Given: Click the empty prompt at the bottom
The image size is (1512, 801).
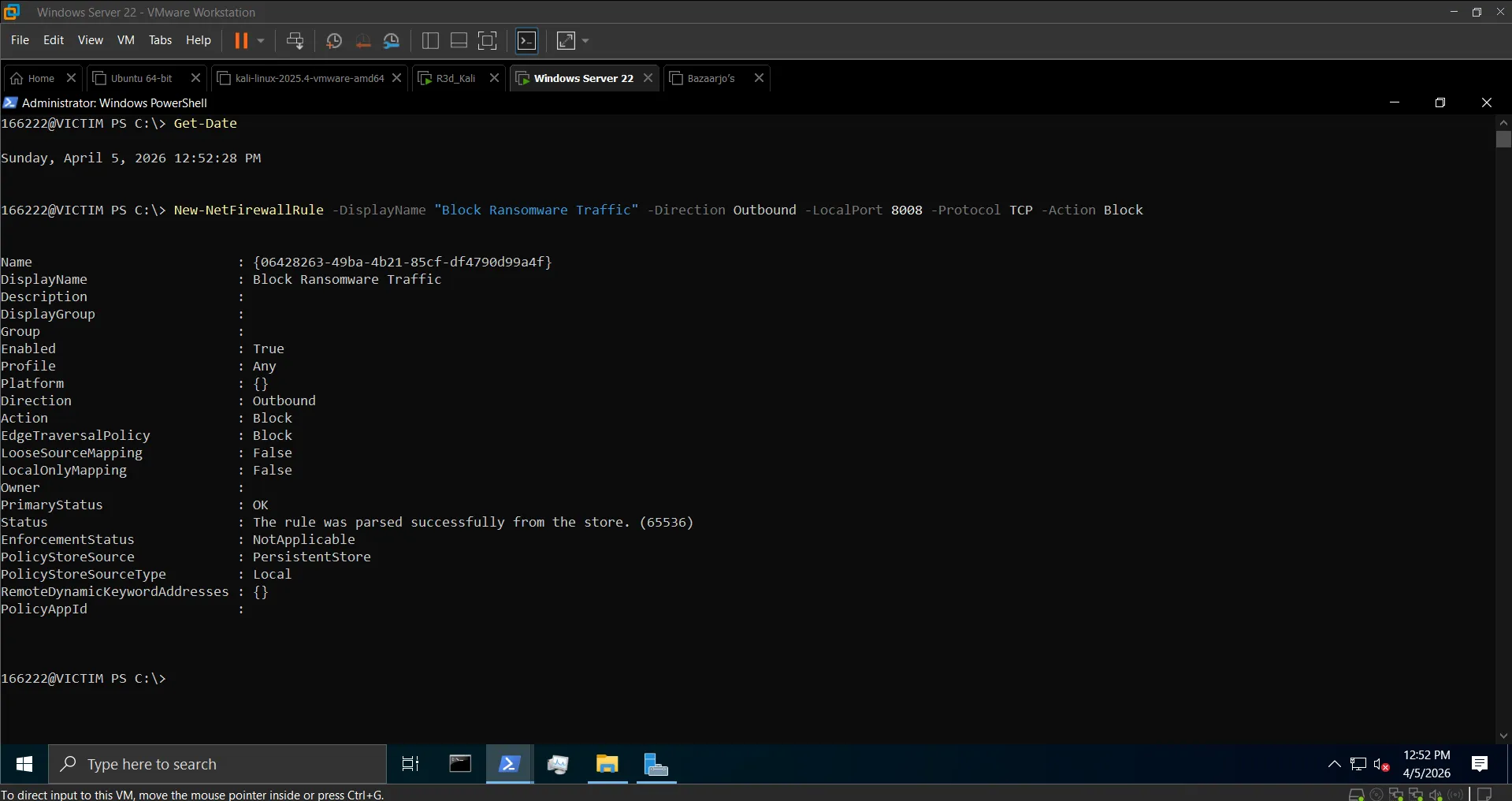Looking at the screenshot, I should click(84, 678).
